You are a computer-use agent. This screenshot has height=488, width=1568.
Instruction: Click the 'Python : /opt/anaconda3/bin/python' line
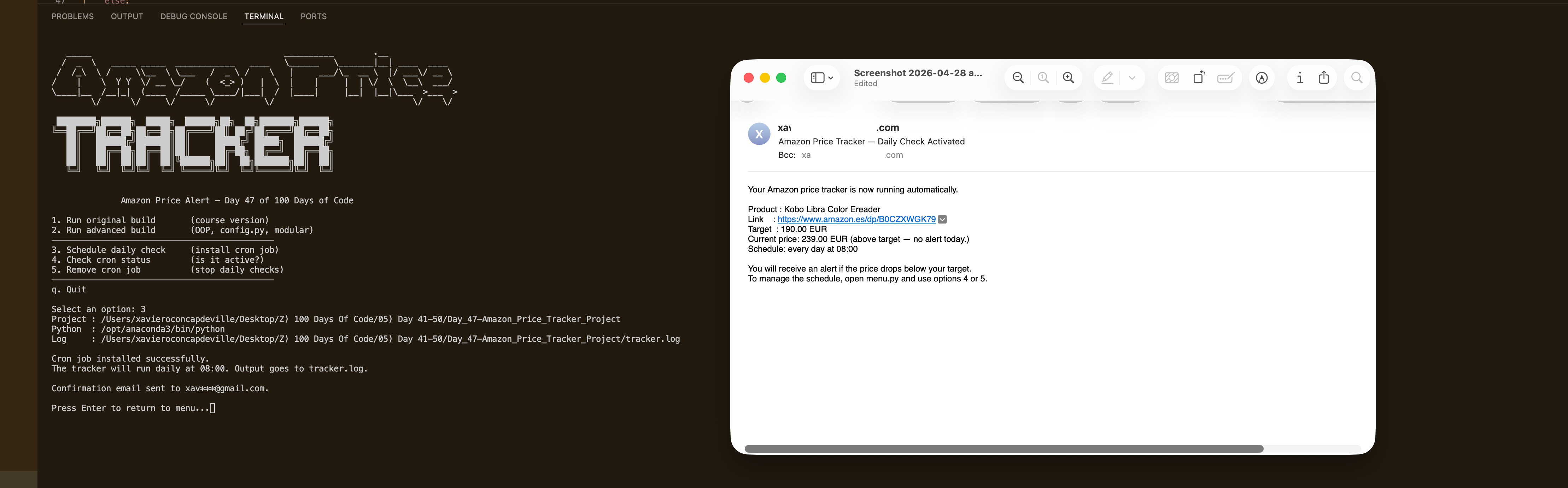138,329
